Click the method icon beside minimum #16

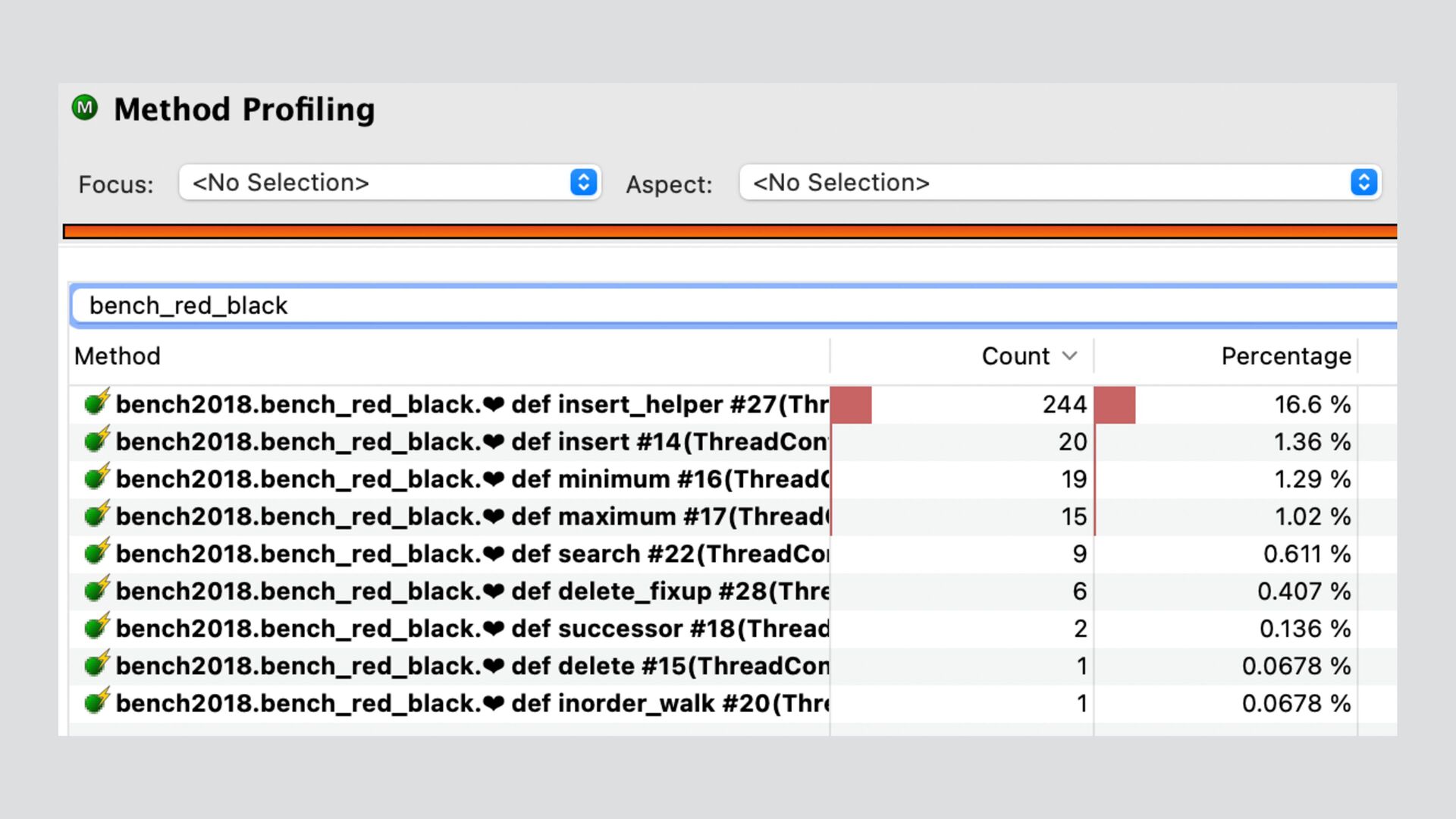tap(97, 478)
